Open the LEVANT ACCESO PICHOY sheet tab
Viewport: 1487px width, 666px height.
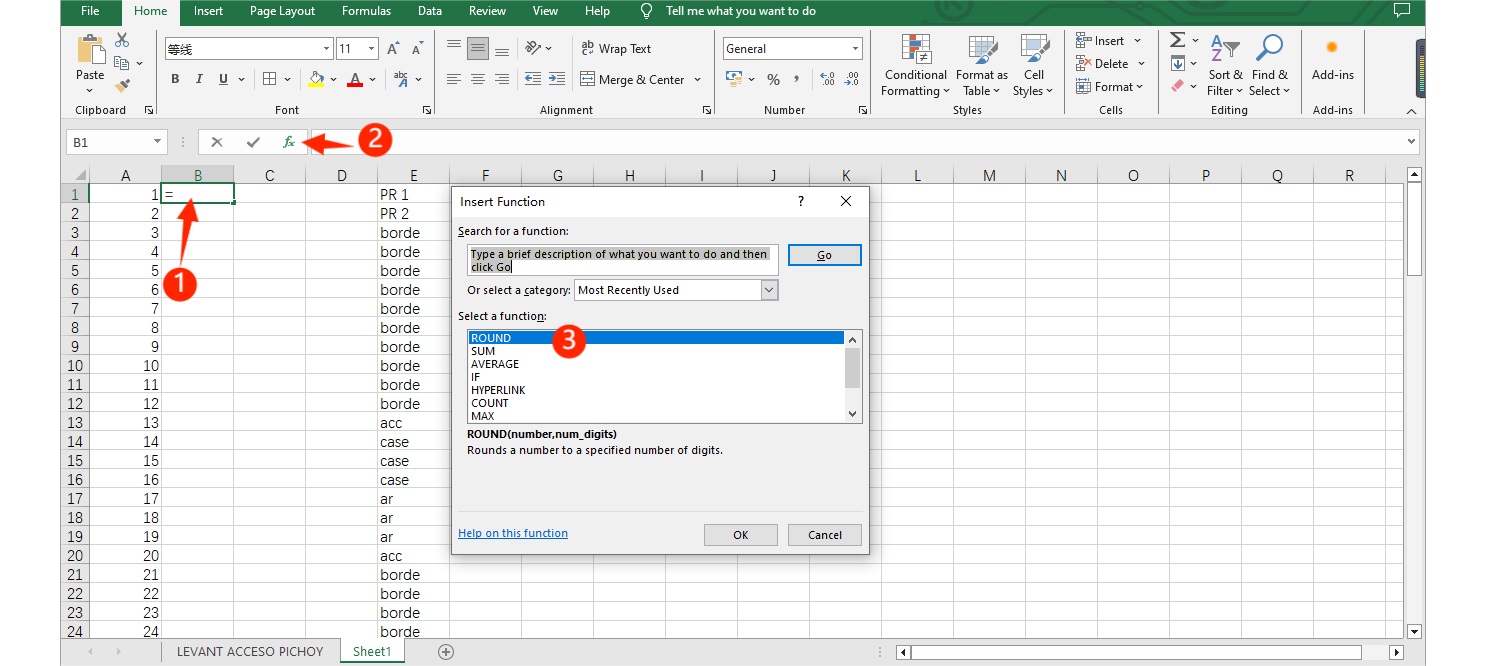coord(250,651)
